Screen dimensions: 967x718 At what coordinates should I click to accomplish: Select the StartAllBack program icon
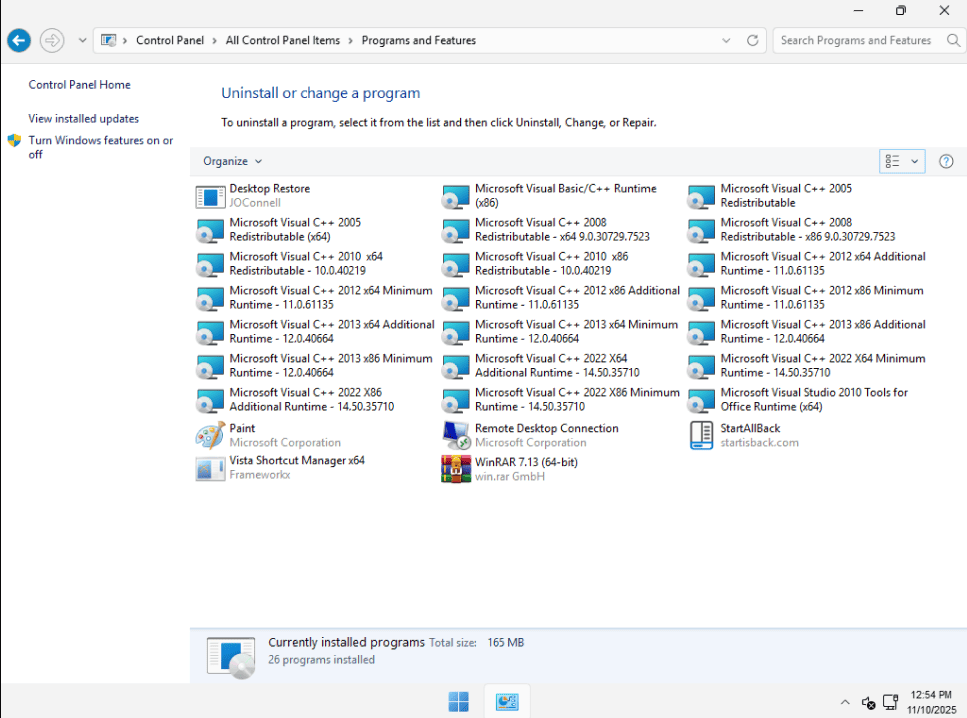click(x=702, y=435)
